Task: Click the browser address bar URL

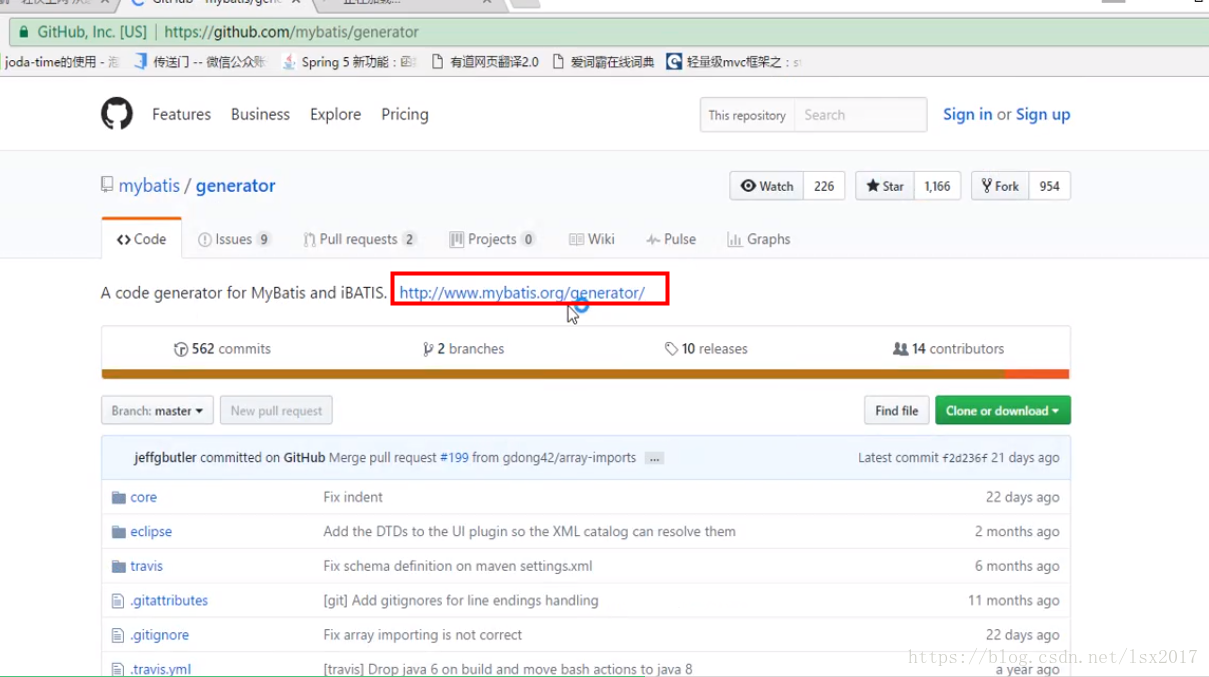Action: click(291, 32)
